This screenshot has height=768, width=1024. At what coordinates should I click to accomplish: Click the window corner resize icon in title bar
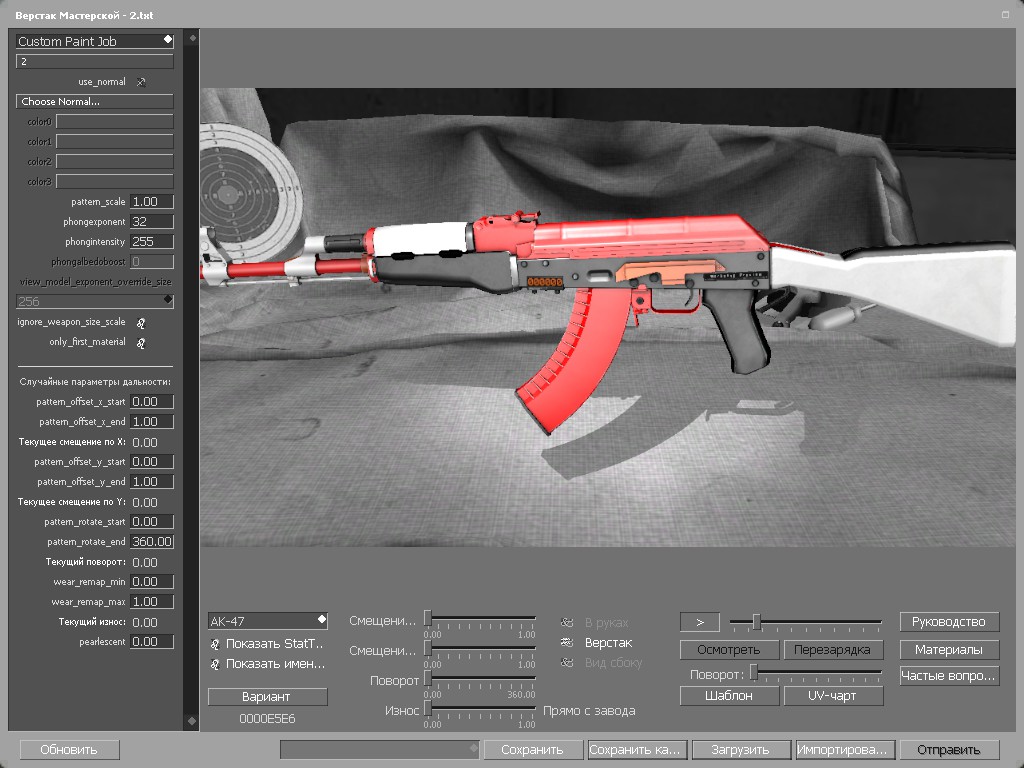coord(1005,14)
